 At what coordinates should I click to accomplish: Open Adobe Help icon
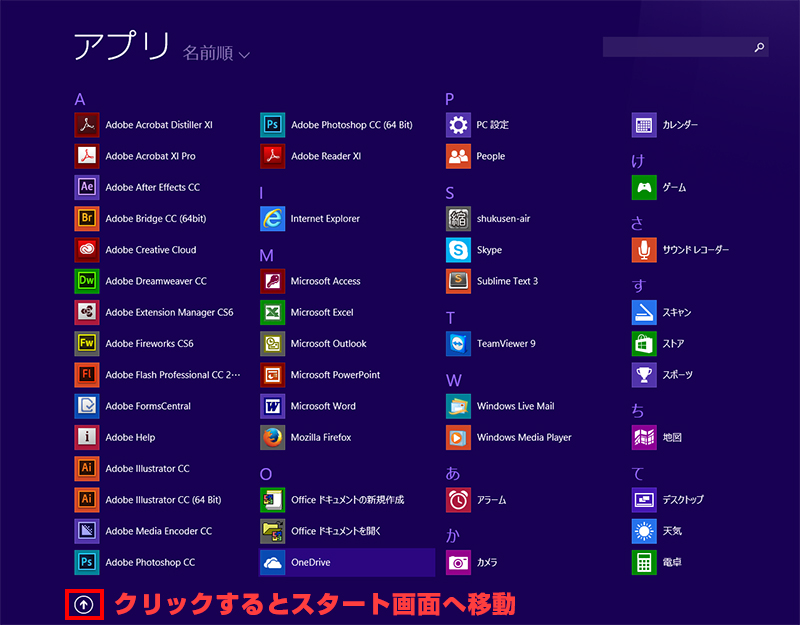click(x=87, y=437)
